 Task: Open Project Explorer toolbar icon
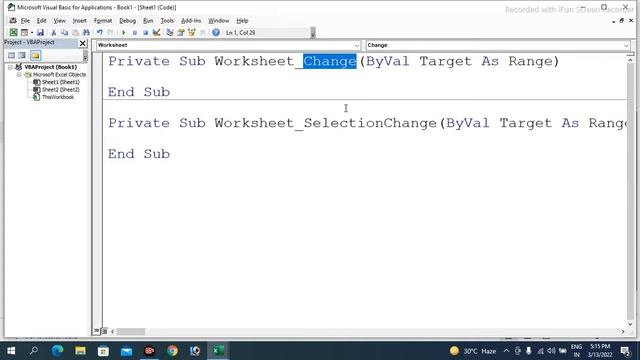click(x=170, y=32)
